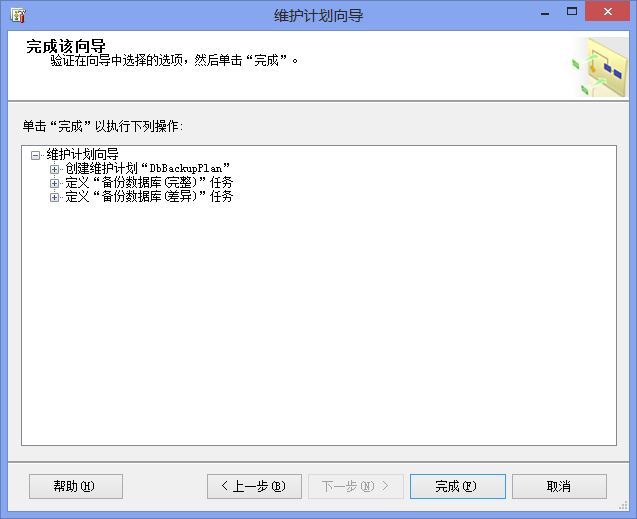Select the 定义"备份数据库(差异)"任务 tree item
Screen dimensions: 637x519
(148, 197)
